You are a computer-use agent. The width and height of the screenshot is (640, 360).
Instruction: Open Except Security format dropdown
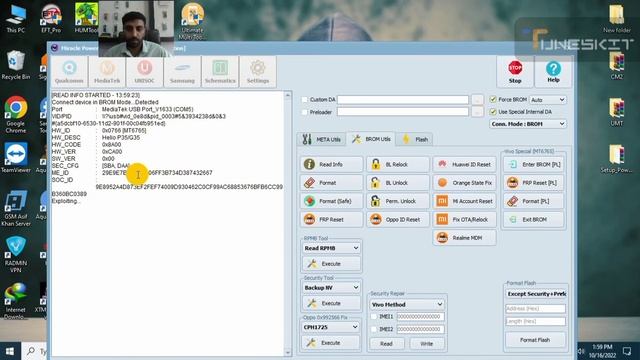536,294
